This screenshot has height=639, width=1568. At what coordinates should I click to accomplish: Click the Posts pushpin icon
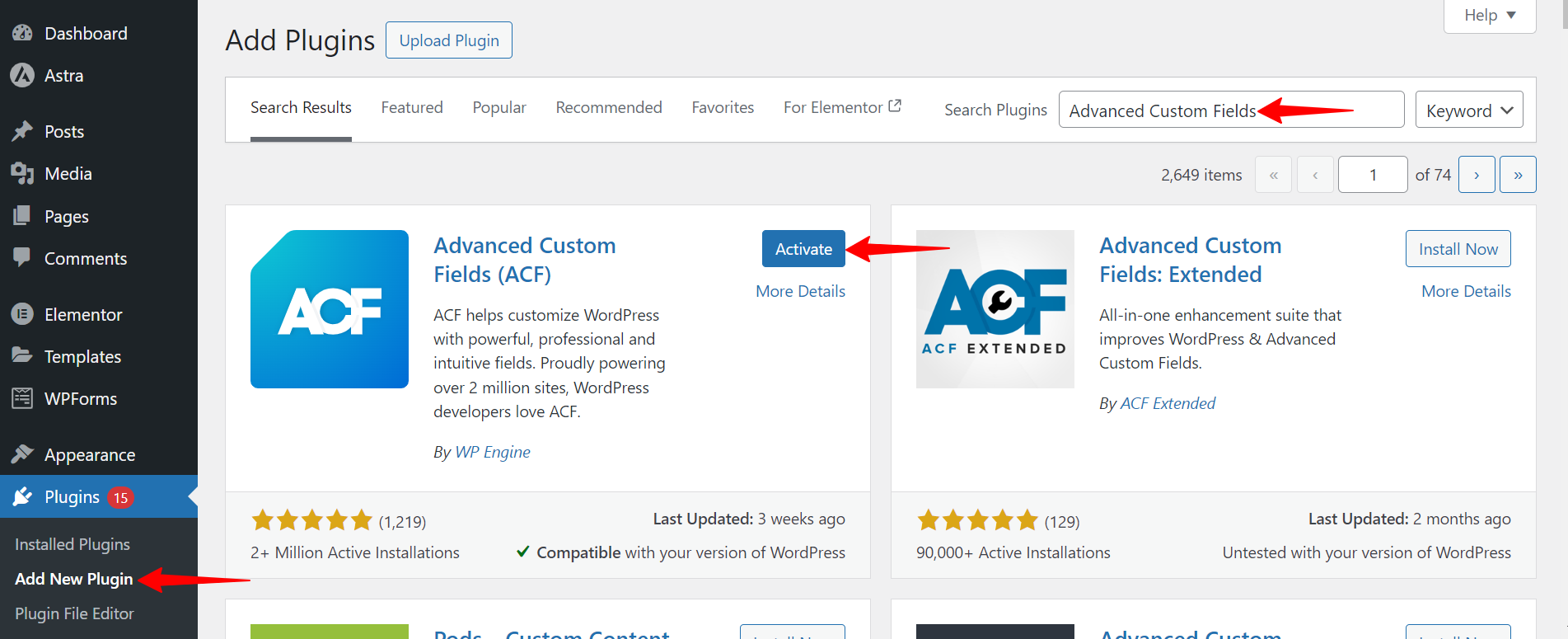[22, 132]
